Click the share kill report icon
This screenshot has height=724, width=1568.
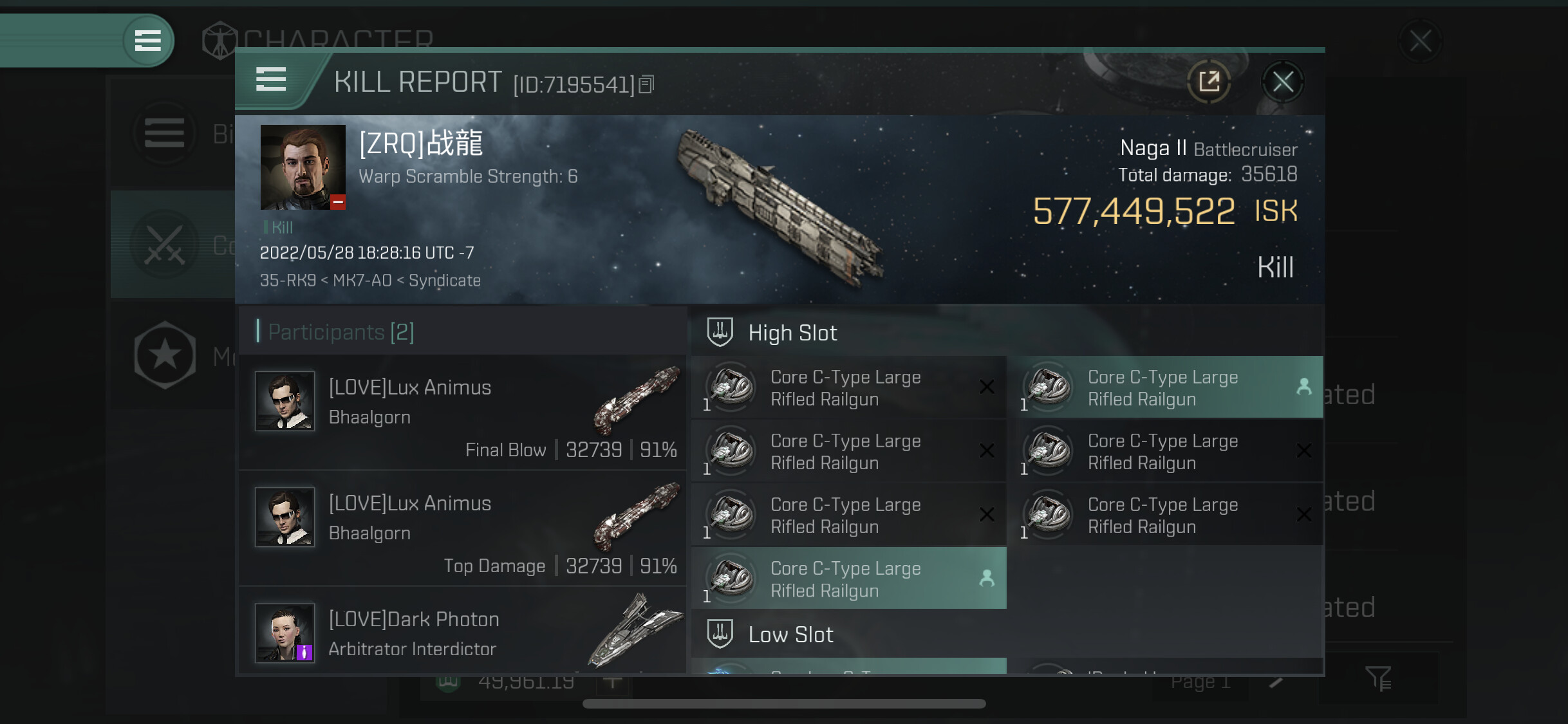tap(1209, 82)
